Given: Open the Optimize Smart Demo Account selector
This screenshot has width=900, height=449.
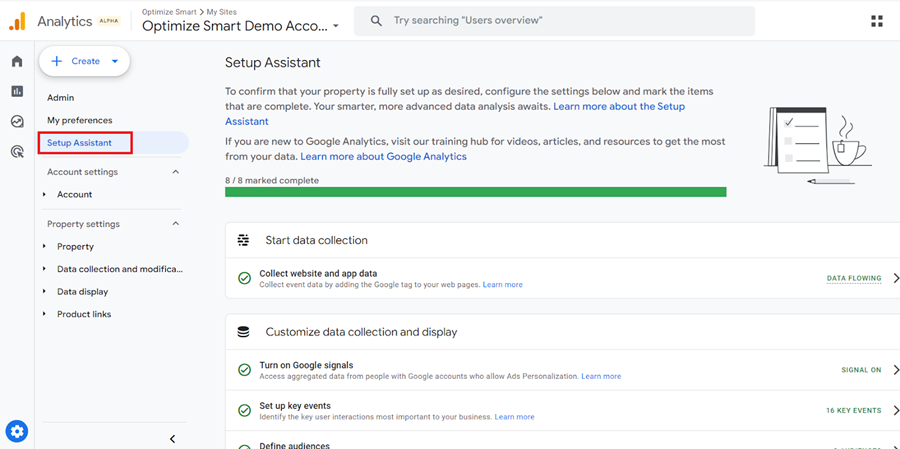Looking at the screenshot, I should 240,26.
